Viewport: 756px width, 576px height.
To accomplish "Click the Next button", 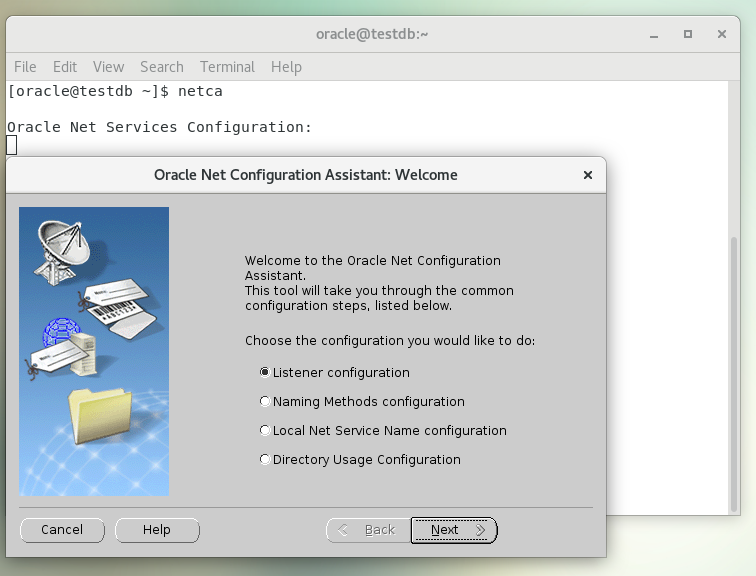I will 453,530.
